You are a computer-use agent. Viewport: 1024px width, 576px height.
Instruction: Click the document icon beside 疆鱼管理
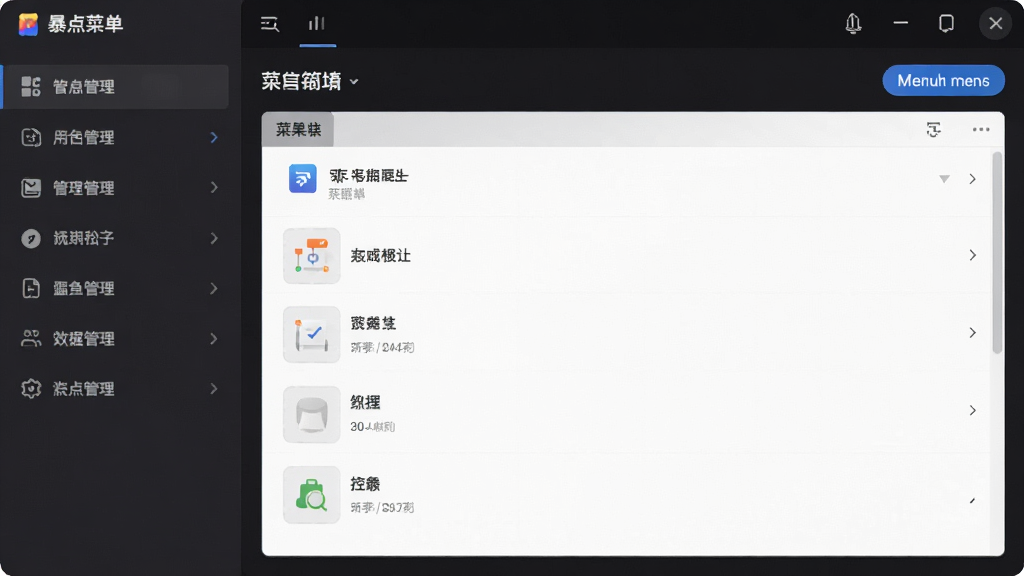pyautogui.click(x=31, y=288)
